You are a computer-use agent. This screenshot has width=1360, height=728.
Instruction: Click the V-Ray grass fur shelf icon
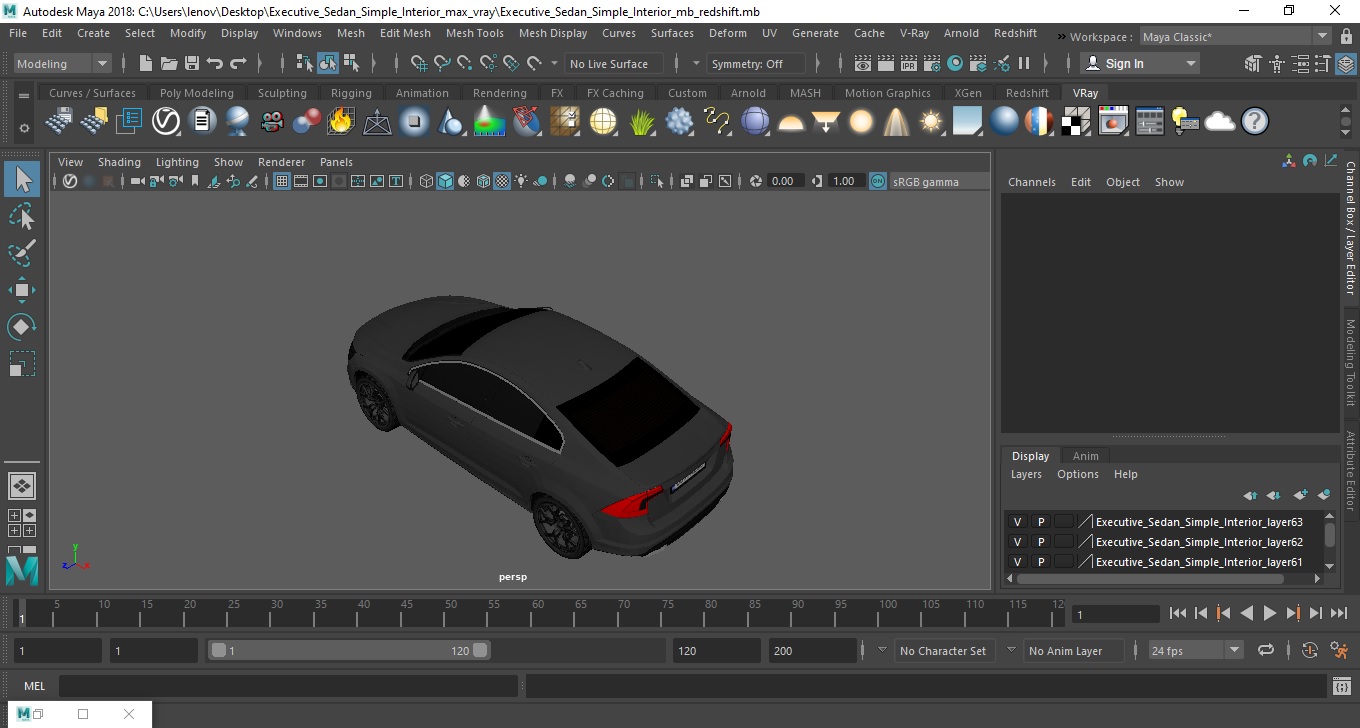click(x=641, y=122)
